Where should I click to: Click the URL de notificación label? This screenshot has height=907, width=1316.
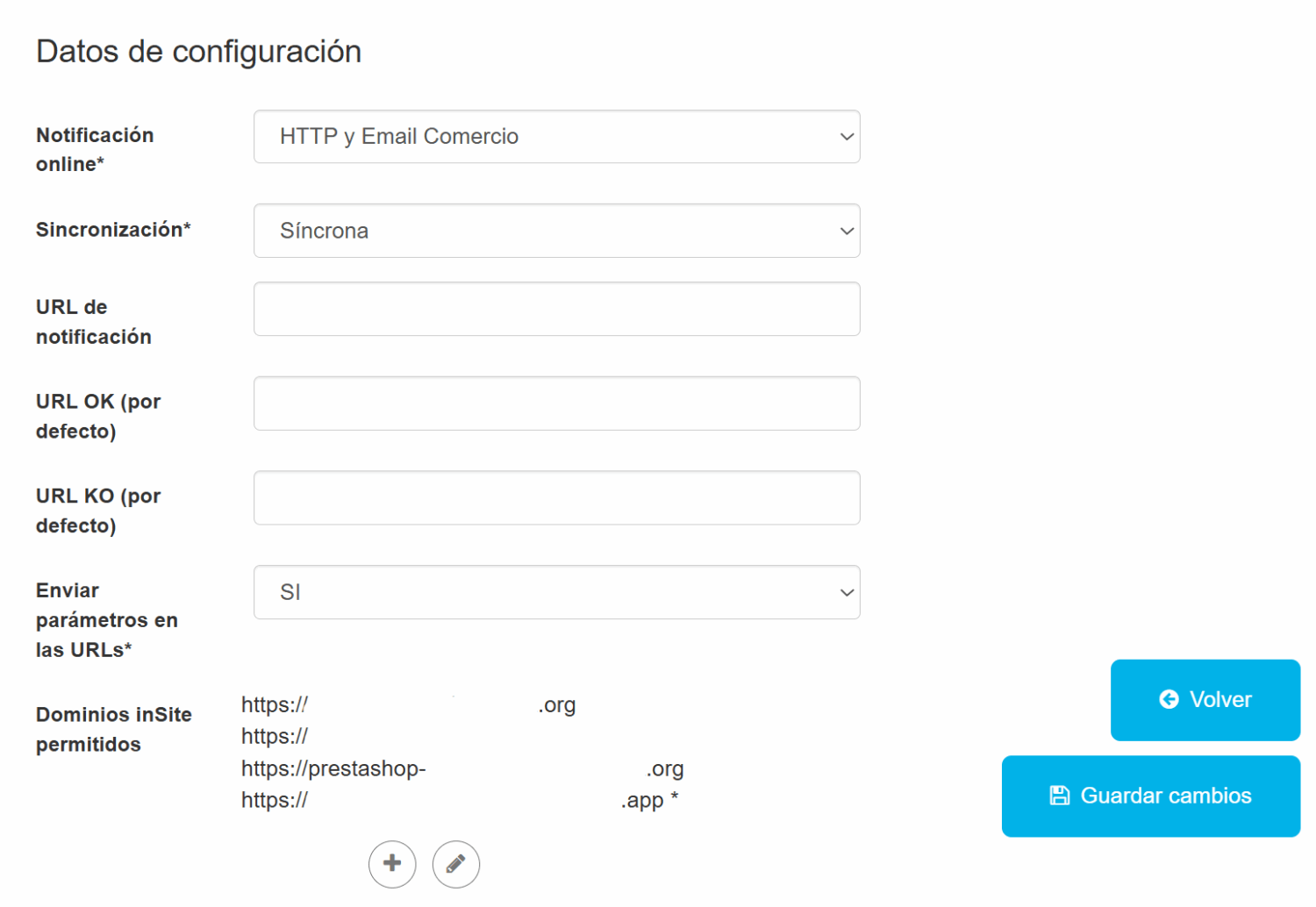93,322
